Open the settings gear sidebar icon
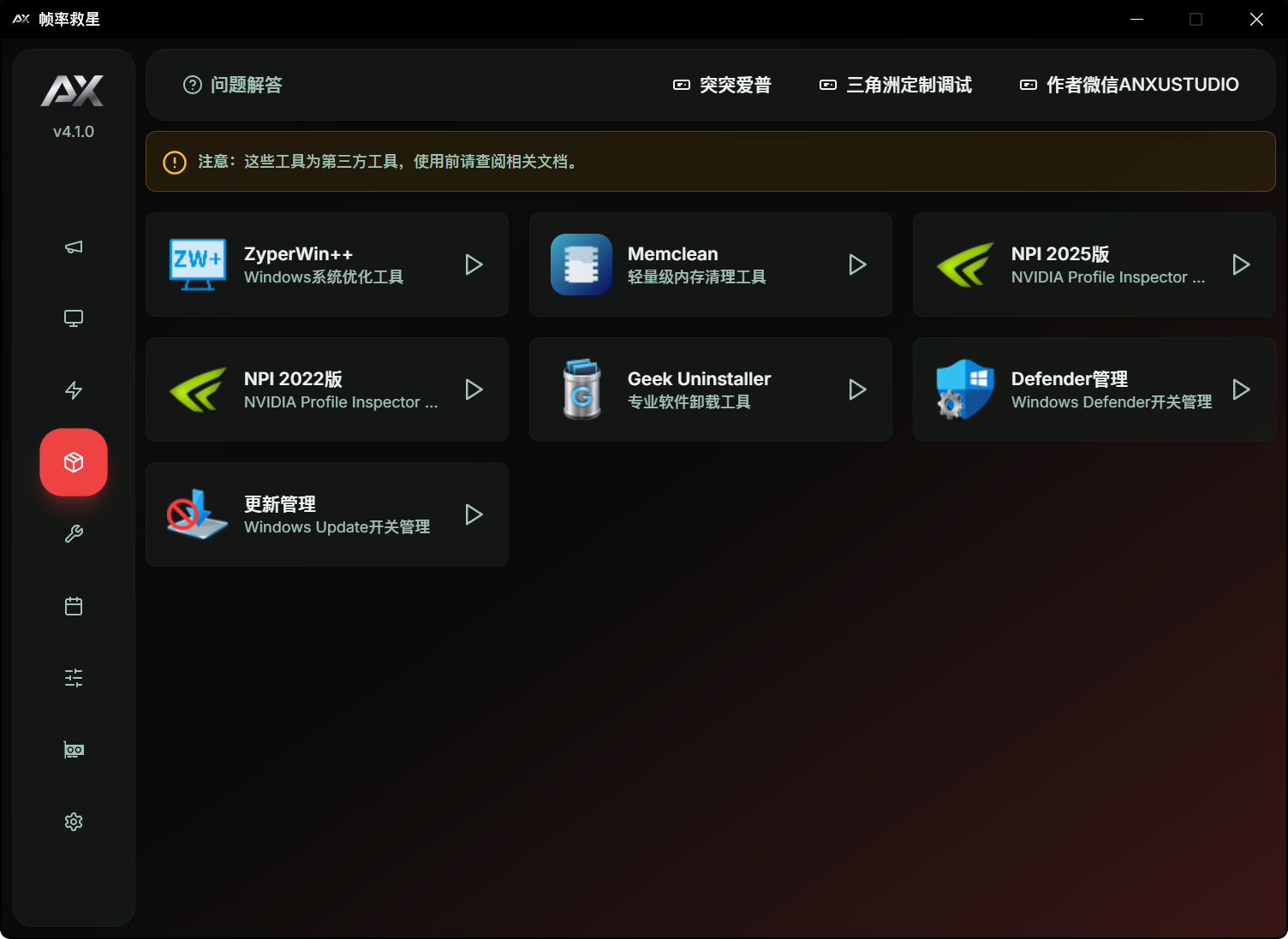This screenshot has height=939, width=1288. 74,822
